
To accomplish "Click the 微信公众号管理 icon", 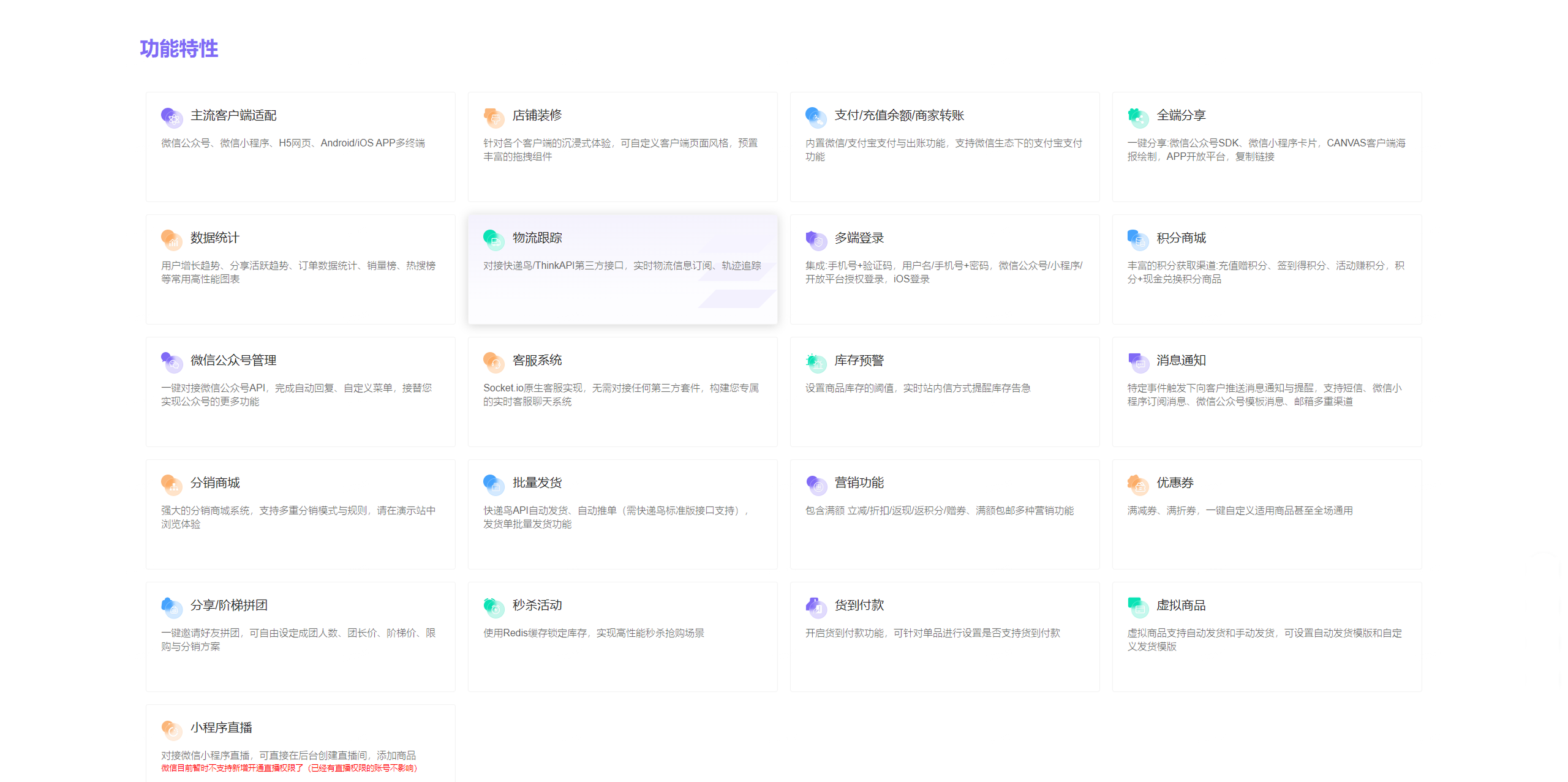I will pos(171,362).
